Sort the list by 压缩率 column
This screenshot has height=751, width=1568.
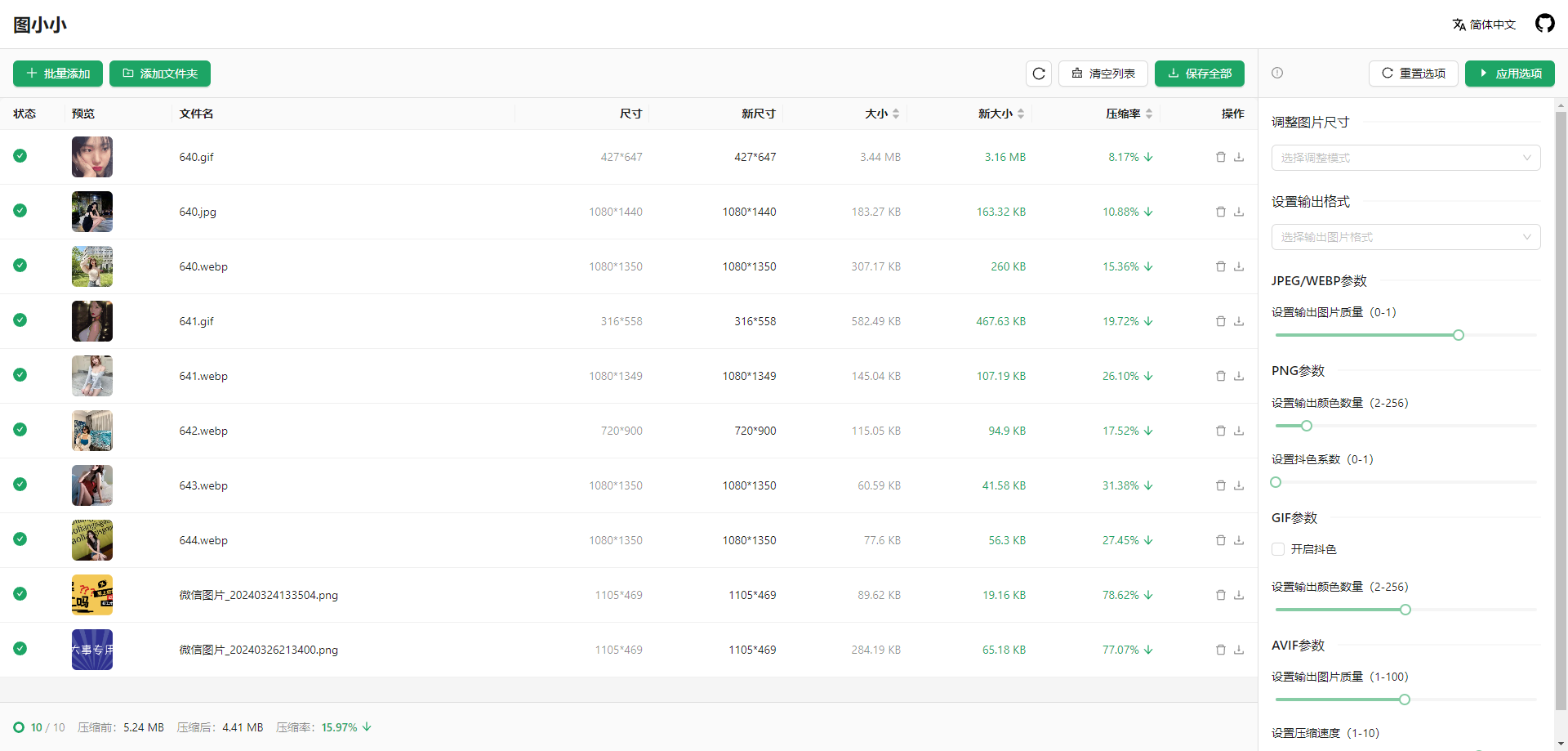[1129, 114]
